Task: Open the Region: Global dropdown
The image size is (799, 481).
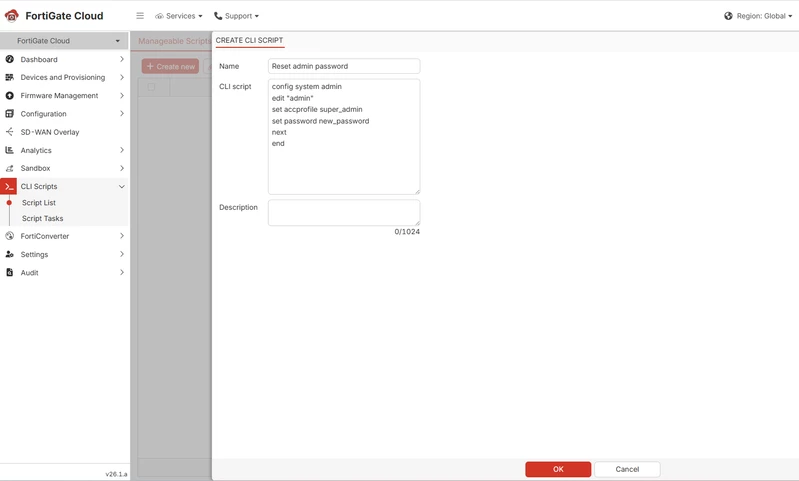Action: (x=758, y=16)
